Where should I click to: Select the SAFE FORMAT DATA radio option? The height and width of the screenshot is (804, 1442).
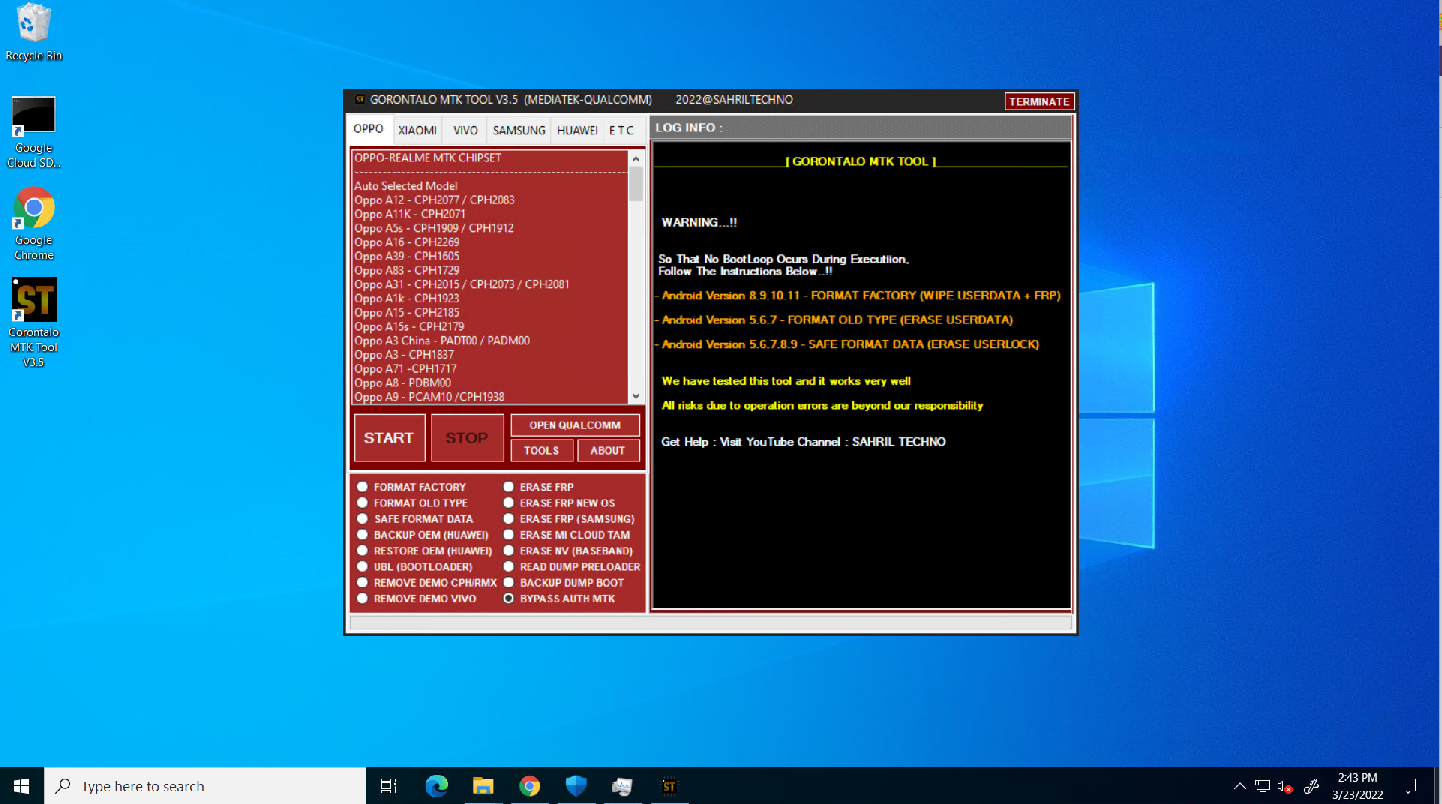click(x=415, y=519)
